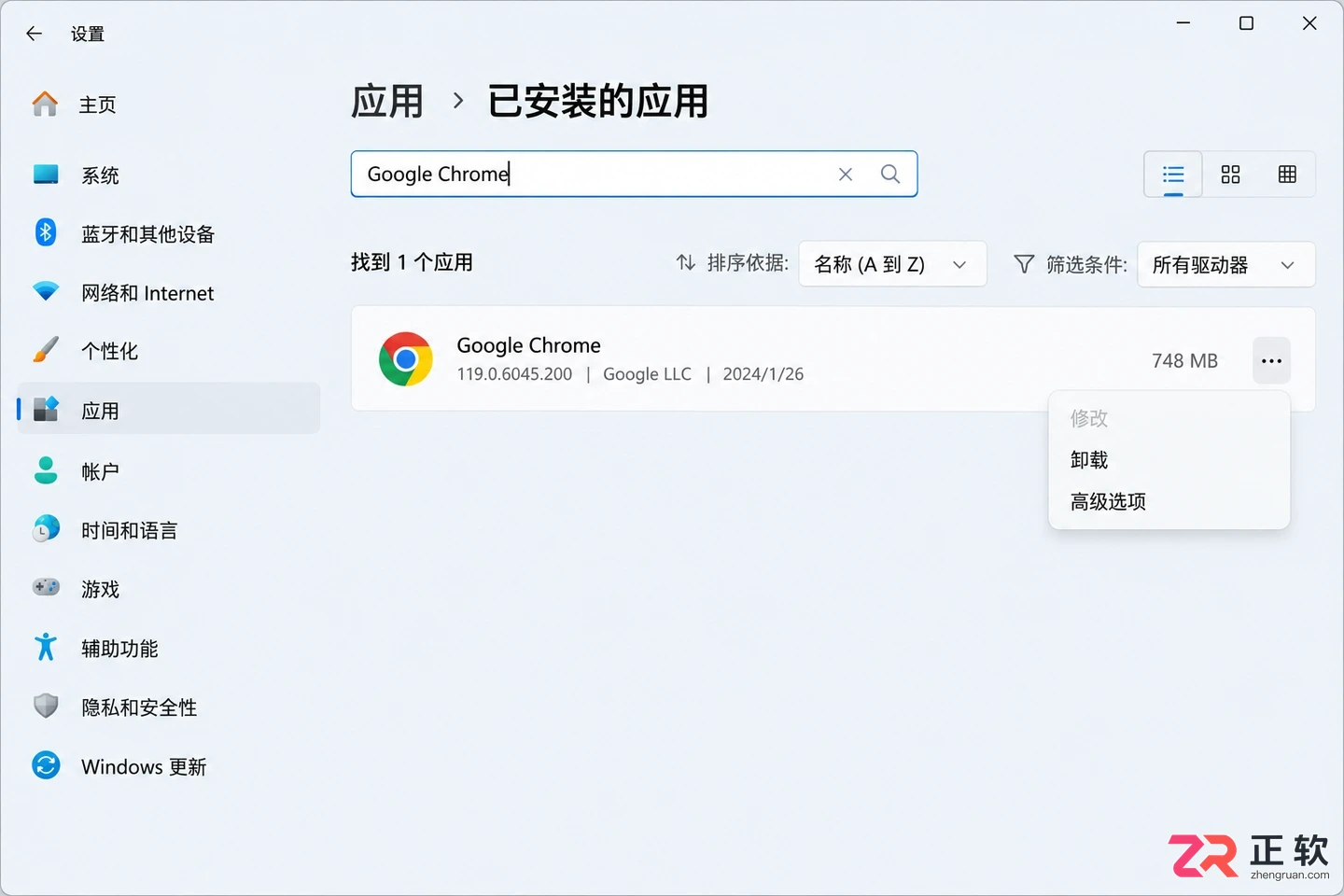Switch to grid view layout
1344x896 pixels.
[x=1230, y=175]
